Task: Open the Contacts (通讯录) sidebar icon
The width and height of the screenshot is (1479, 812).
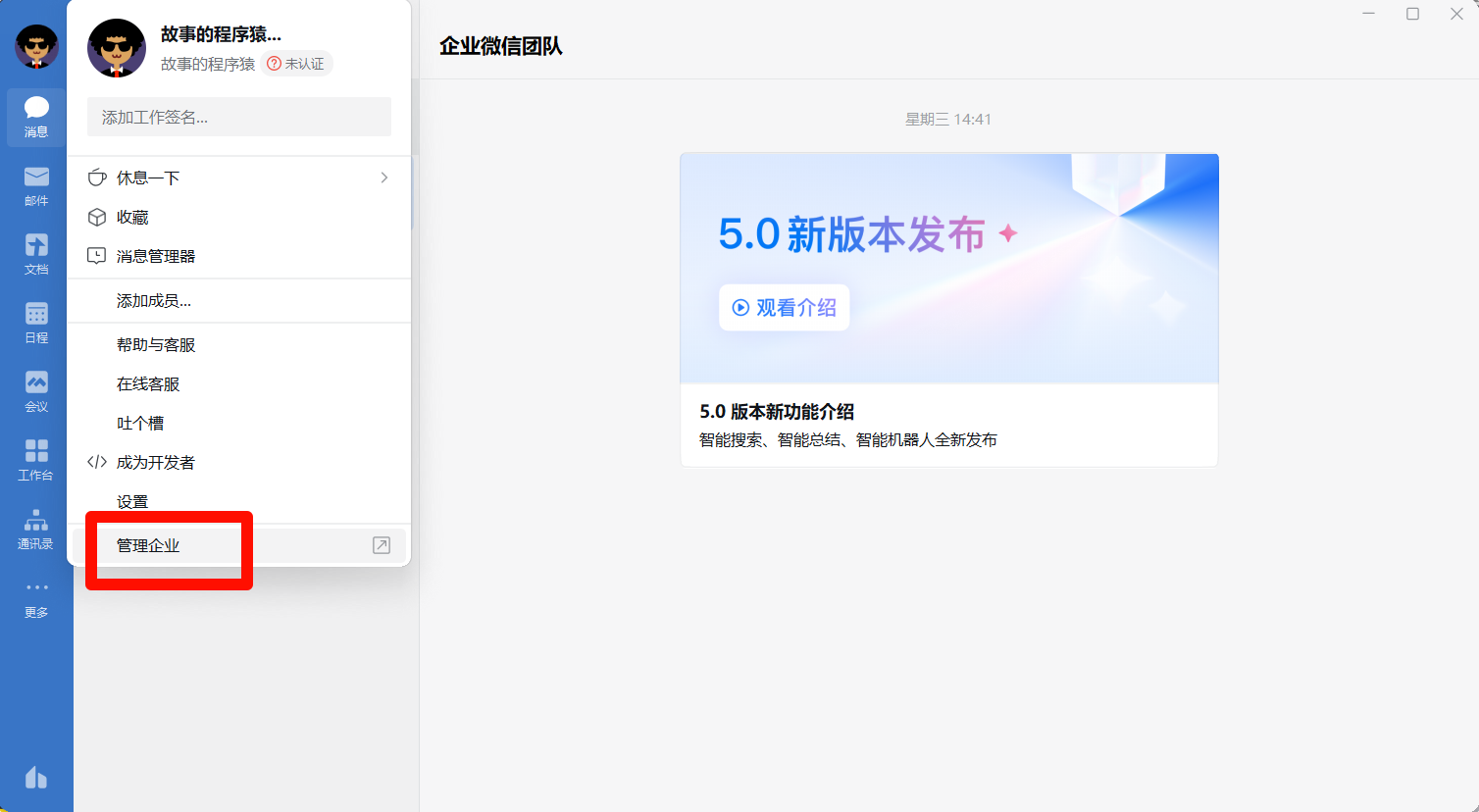Action: coord(36,529)
